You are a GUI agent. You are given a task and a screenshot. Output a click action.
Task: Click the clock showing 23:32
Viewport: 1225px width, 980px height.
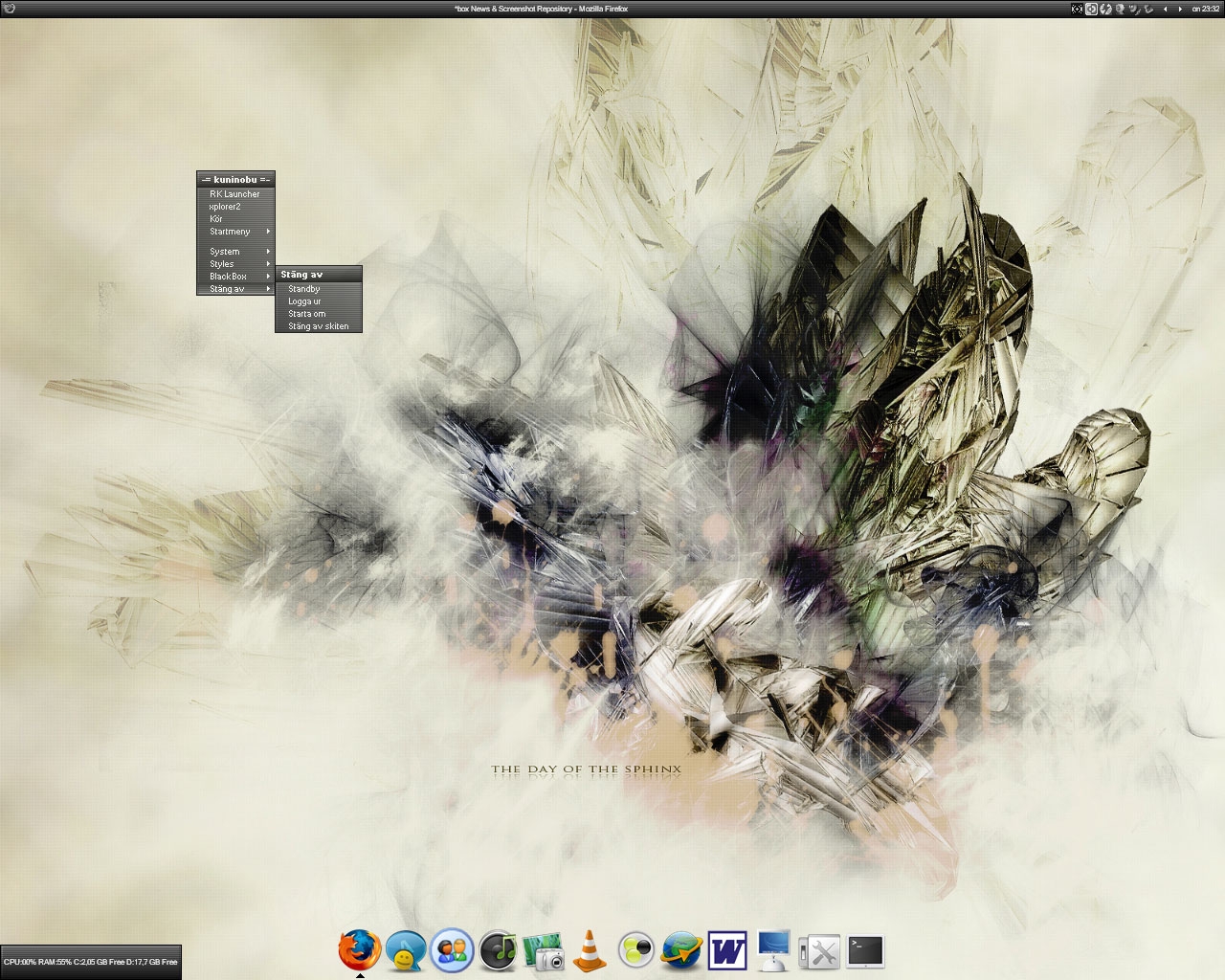coord(1206,9)
